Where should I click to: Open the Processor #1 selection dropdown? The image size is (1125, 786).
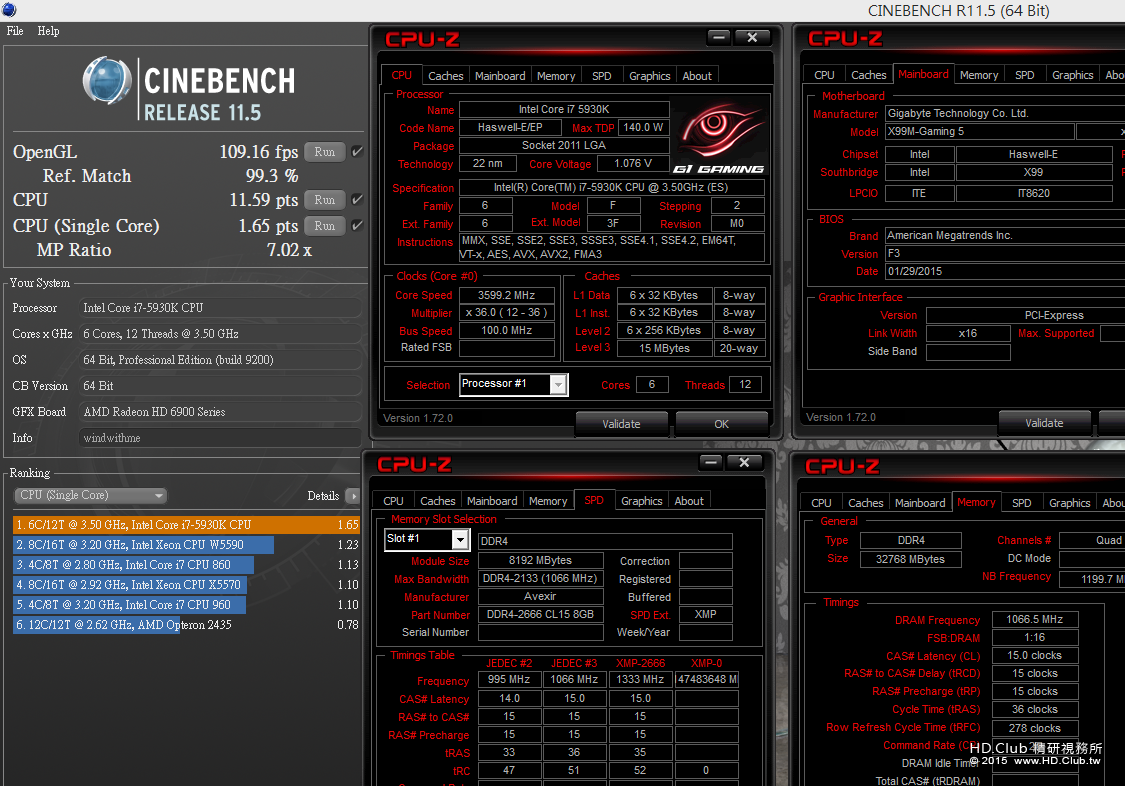coord(558,385)
